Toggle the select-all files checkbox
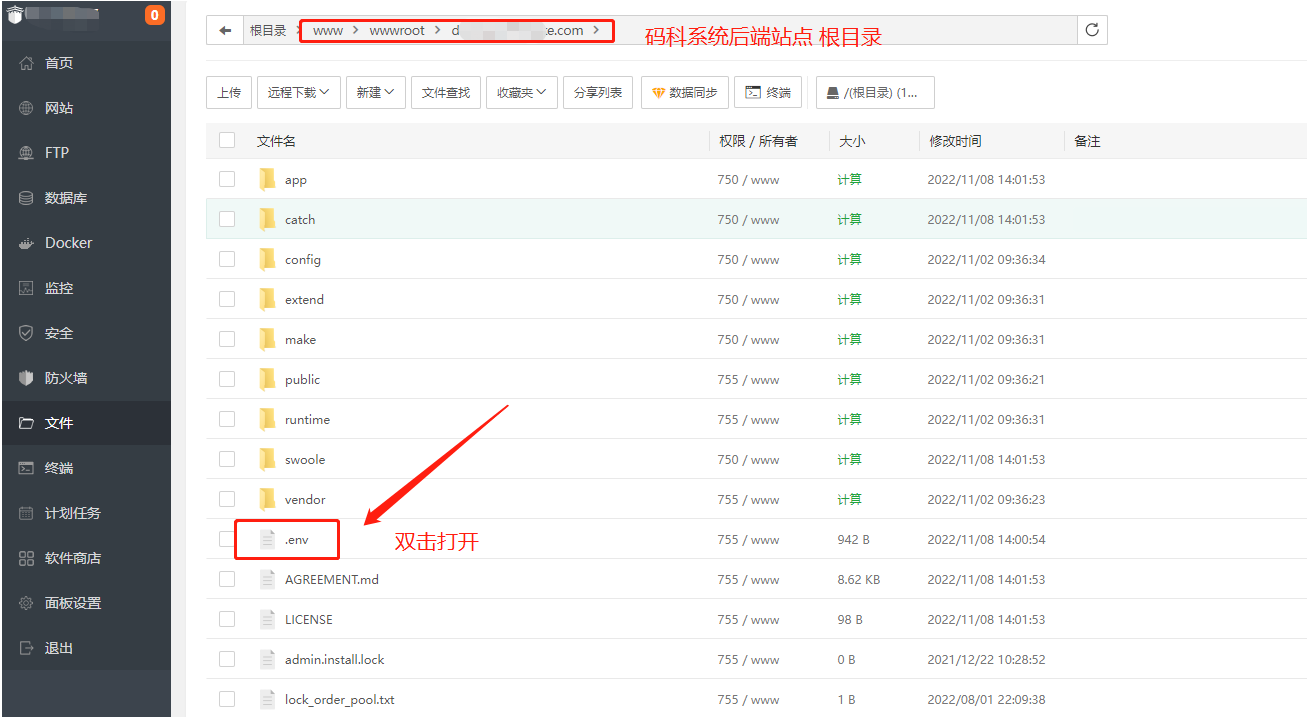 [x=227, y=141]
